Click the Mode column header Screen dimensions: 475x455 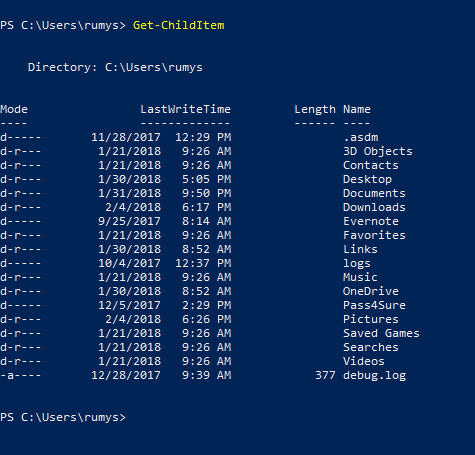pyautogui.click(x=14, y=109)
